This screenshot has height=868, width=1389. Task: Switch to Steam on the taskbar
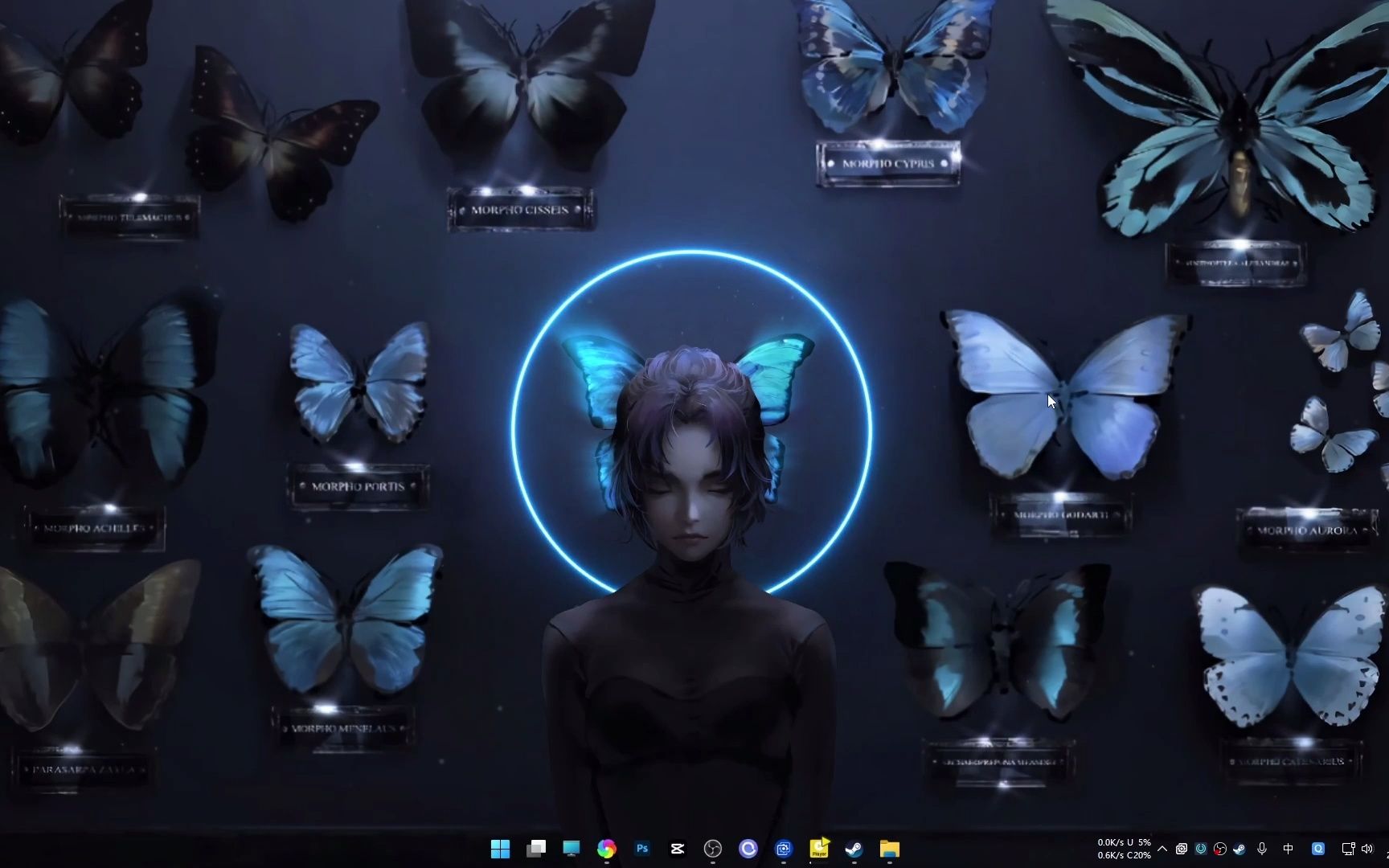coord(854,849)
